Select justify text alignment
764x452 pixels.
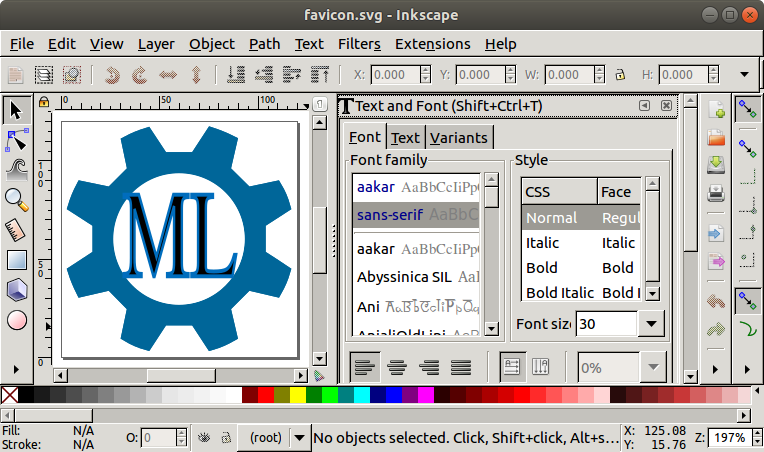460,367
